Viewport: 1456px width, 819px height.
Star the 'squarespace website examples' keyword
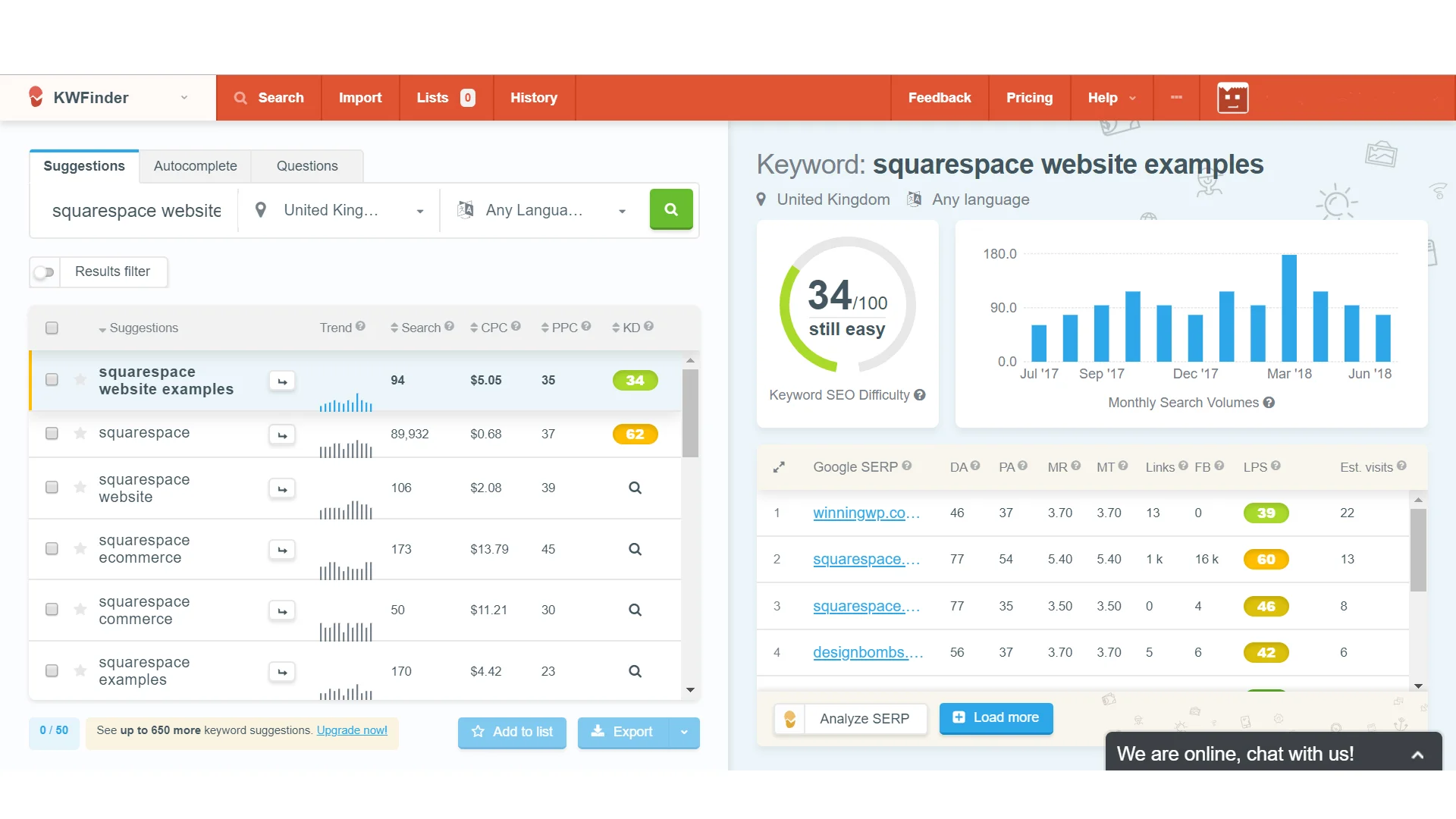point(80,379)
